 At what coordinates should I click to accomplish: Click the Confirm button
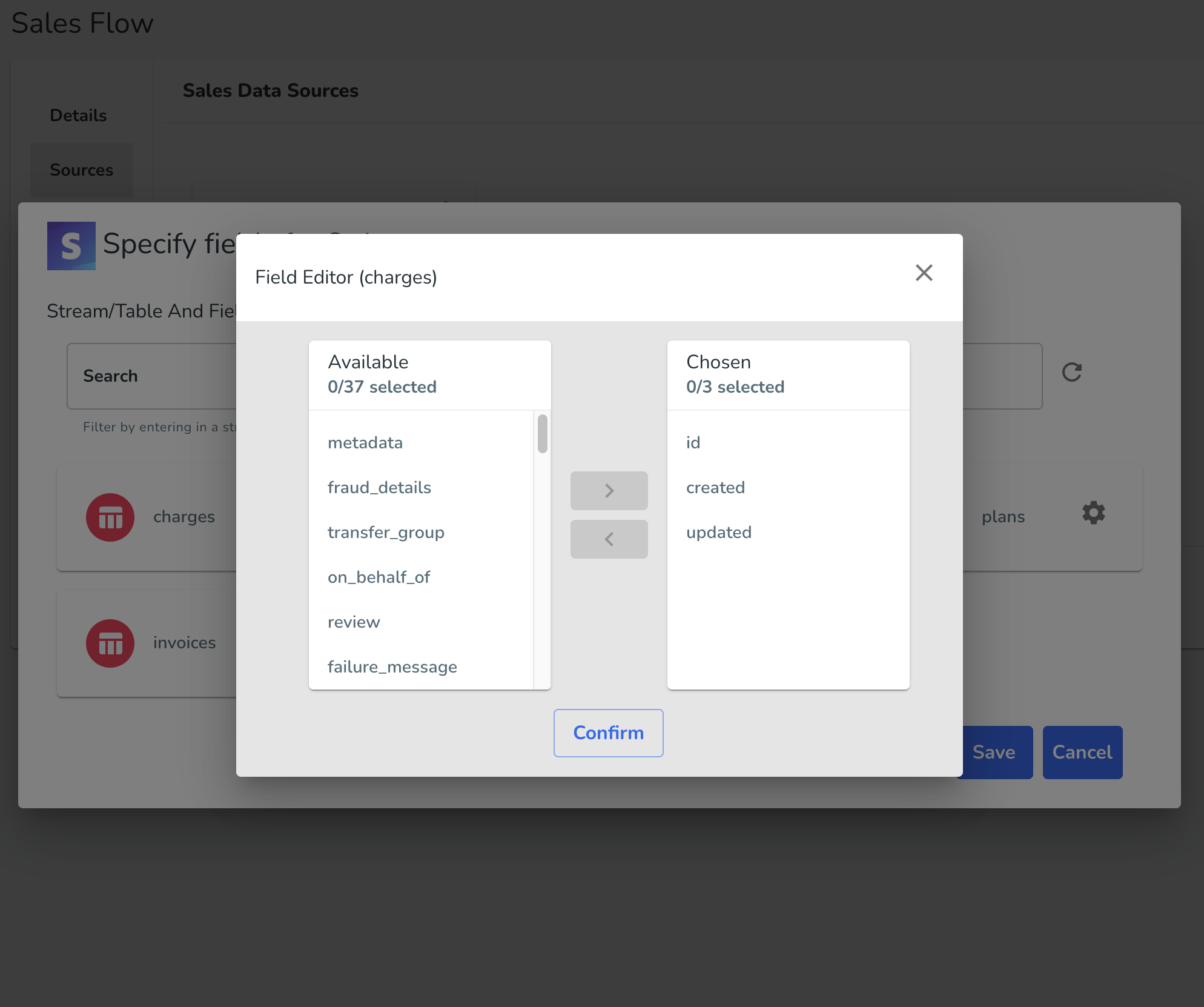(x=608, y=733)
